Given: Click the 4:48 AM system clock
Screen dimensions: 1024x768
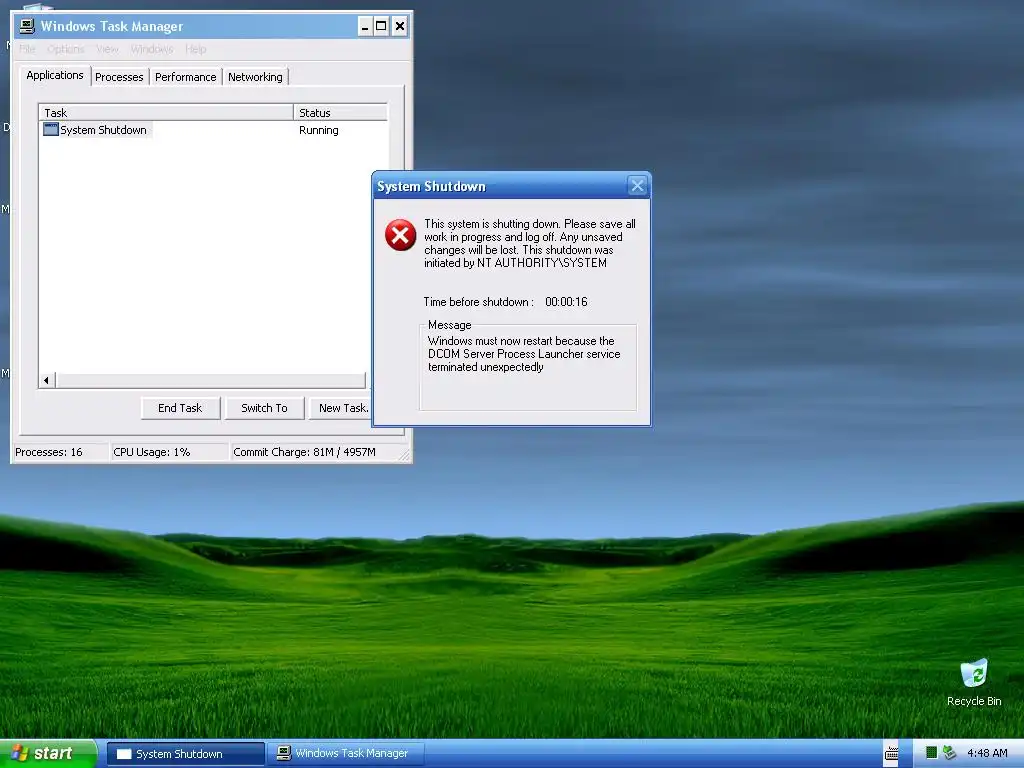Looking at the screenshot, I should point(987,753).
